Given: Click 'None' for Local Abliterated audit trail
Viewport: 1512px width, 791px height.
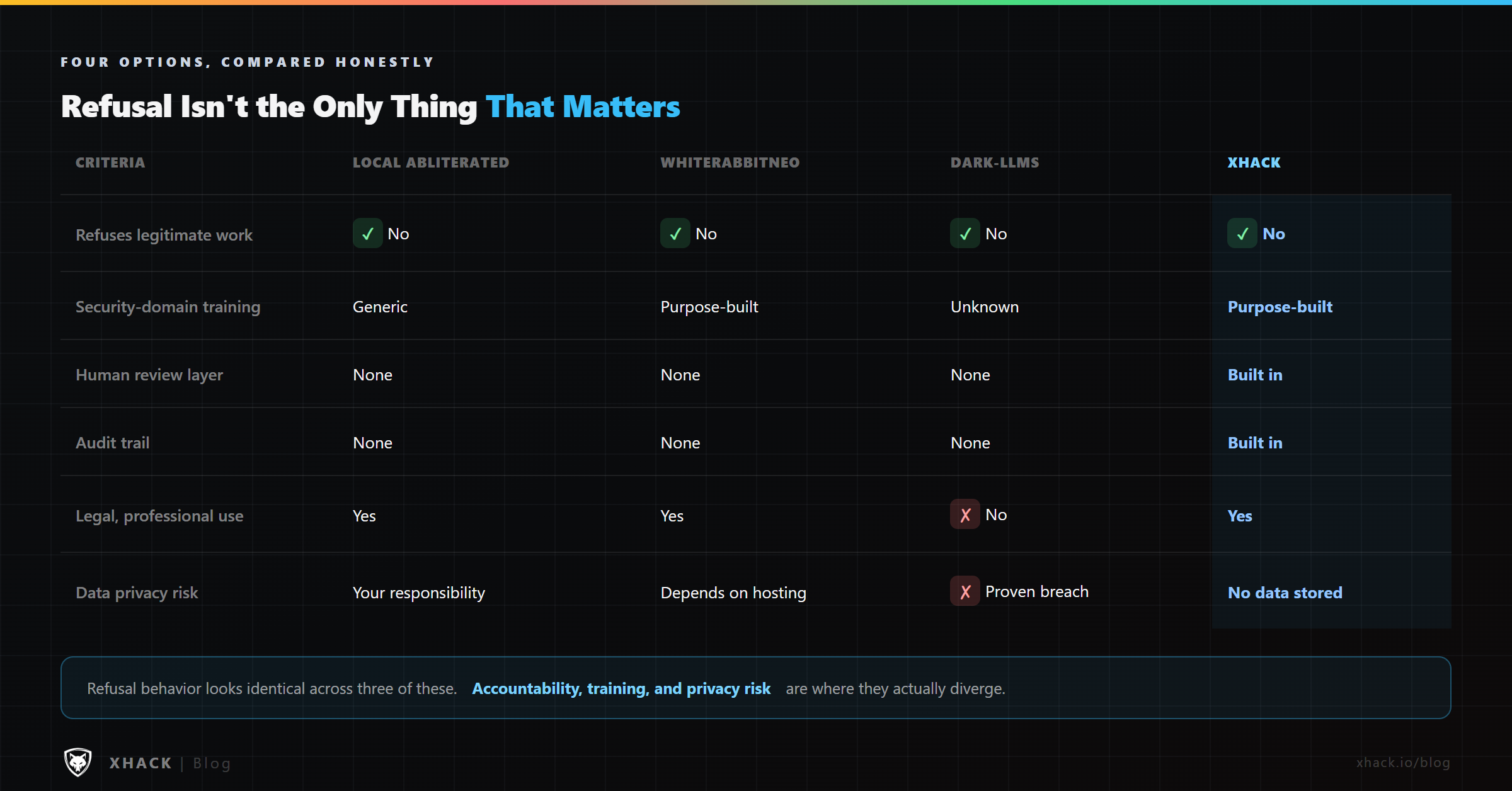Looking at the screenshot, I should [x=372, y=443].
